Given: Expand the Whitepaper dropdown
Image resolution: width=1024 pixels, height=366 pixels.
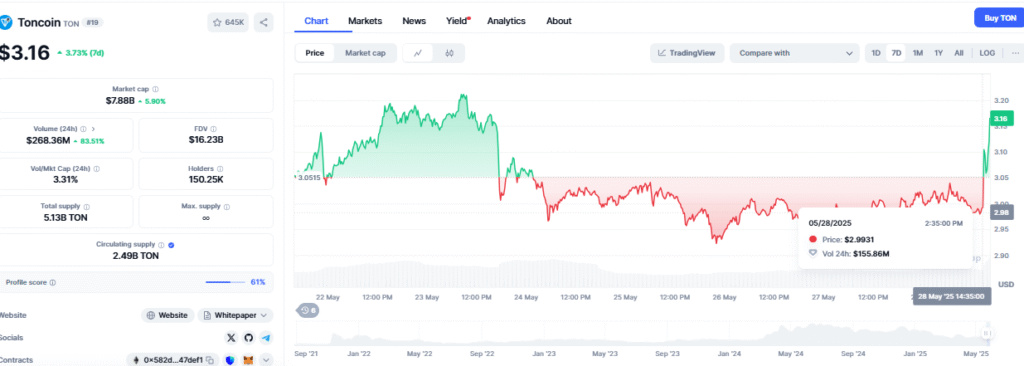Looking at the screenshot, I should (235, 315).
